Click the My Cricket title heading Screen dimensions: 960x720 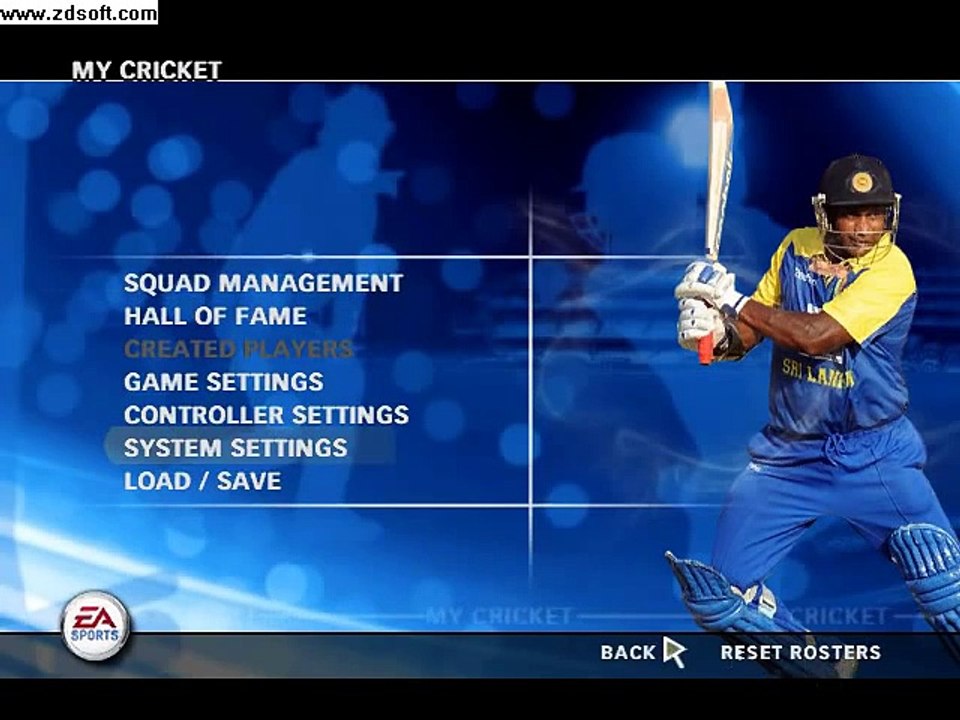click(146, 70)
